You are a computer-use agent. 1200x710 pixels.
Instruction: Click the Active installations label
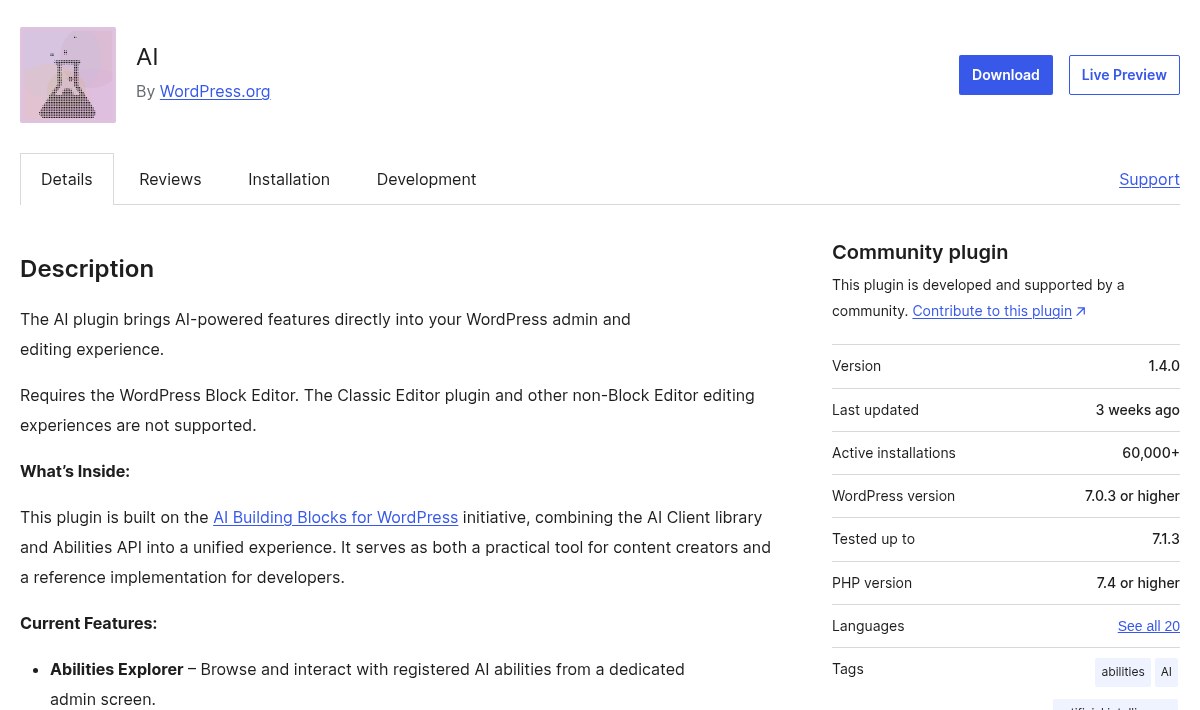pyautogui.click(x=893, y=453)
